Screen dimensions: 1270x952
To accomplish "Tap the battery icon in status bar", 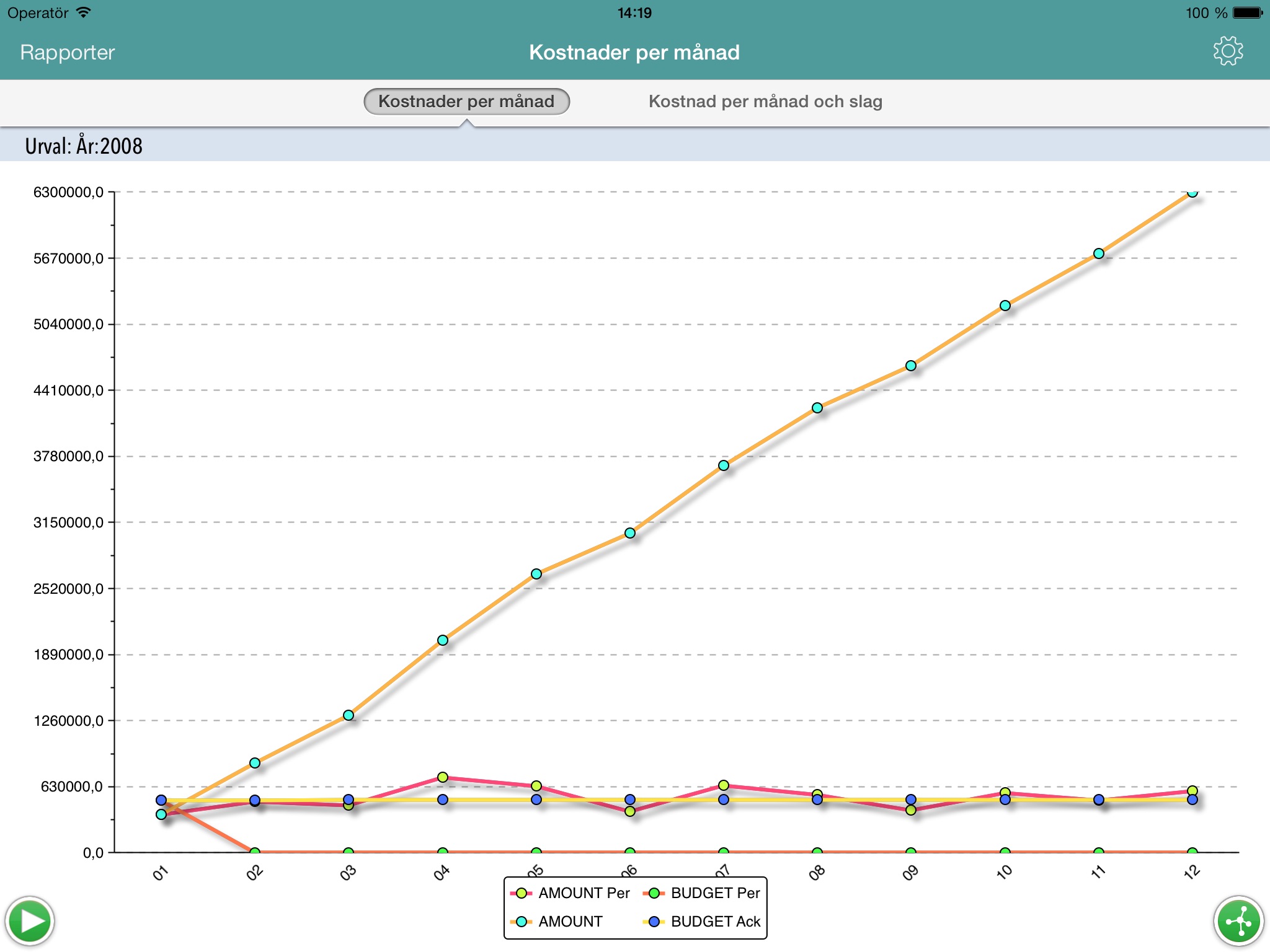I will click(x=1248, y=12).
